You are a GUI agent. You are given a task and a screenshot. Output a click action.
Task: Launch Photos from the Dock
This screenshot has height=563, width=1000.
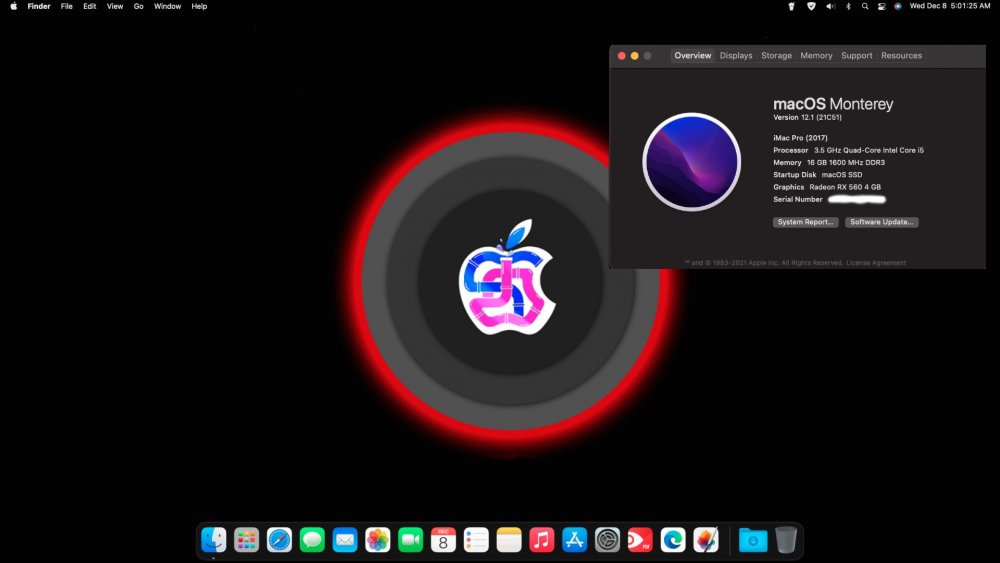coord(378,540)
